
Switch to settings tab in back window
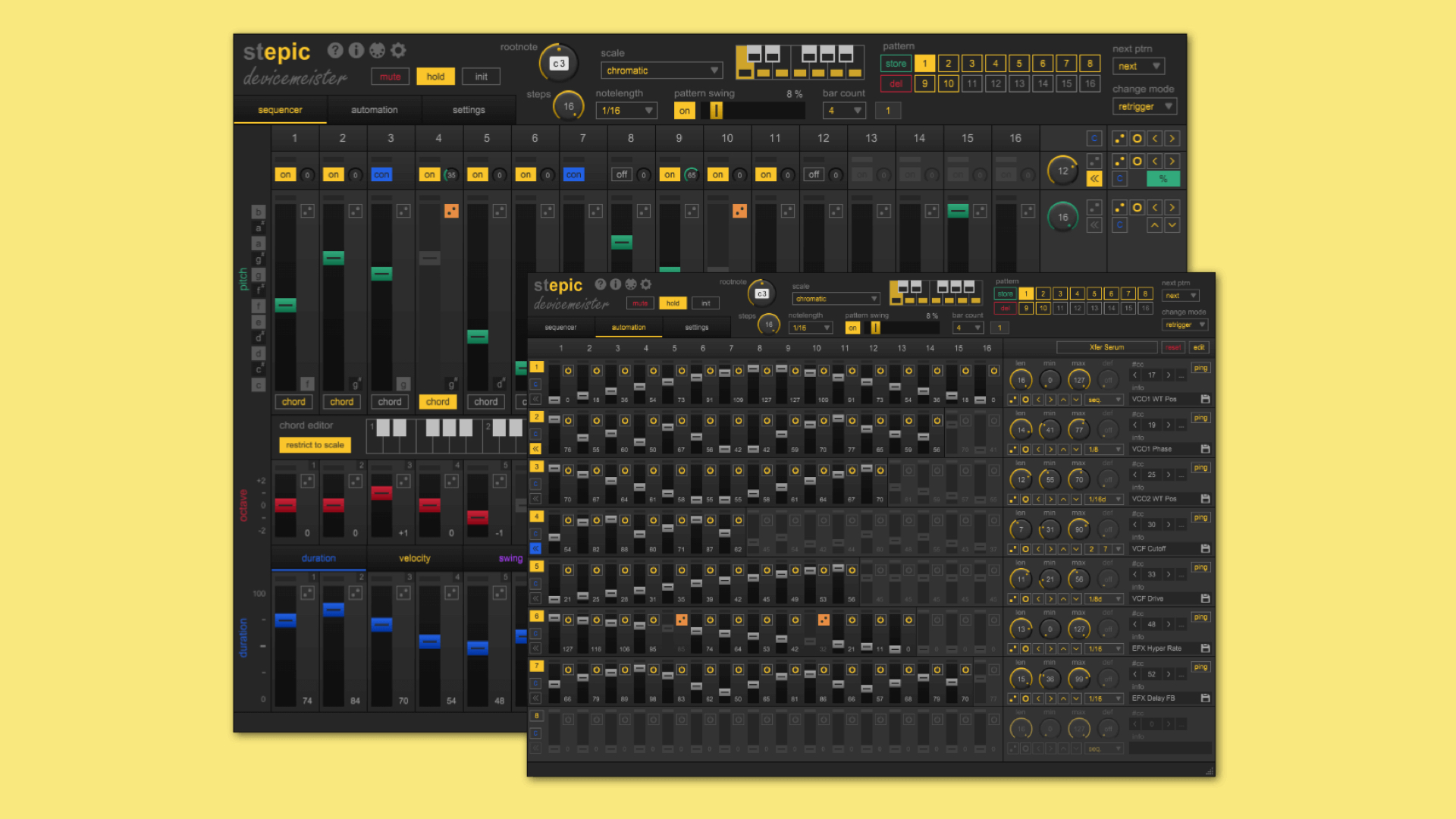click(x=469, y=110)
